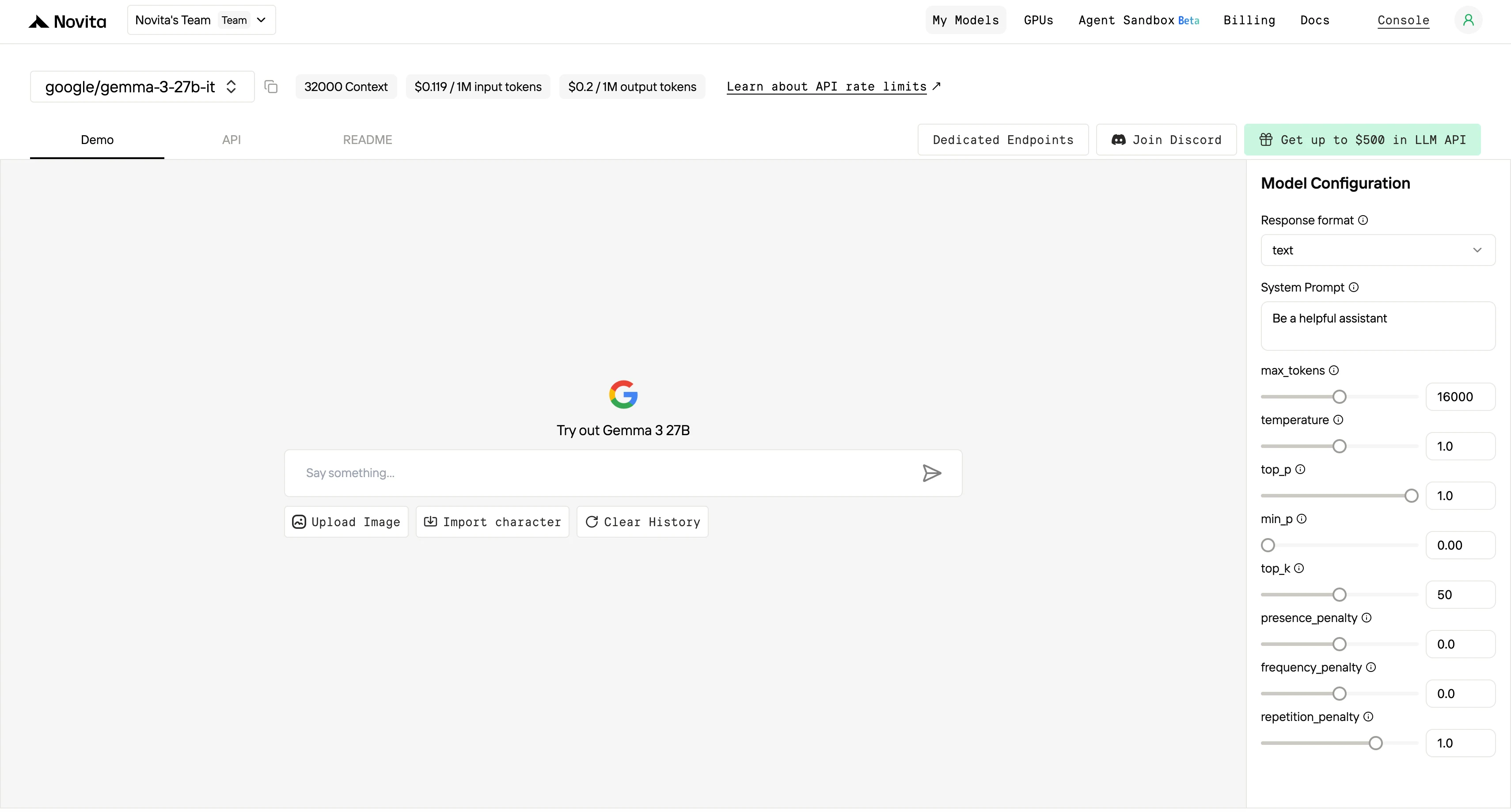Click the top_k slider handle
Image resolution: width=1511 pixels, height=812 pixels.
click(1339, 595)
